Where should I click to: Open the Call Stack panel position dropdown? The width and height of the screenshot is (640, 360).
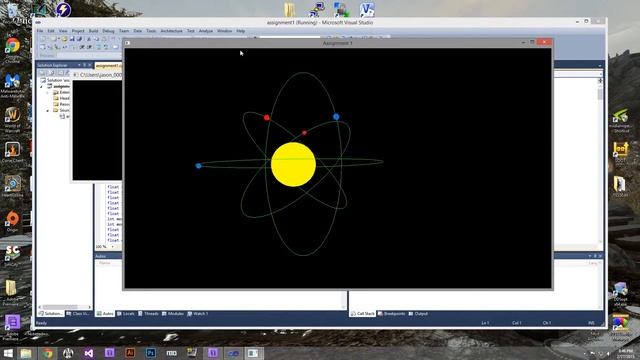pyautogui.click(x=590, y=256)
